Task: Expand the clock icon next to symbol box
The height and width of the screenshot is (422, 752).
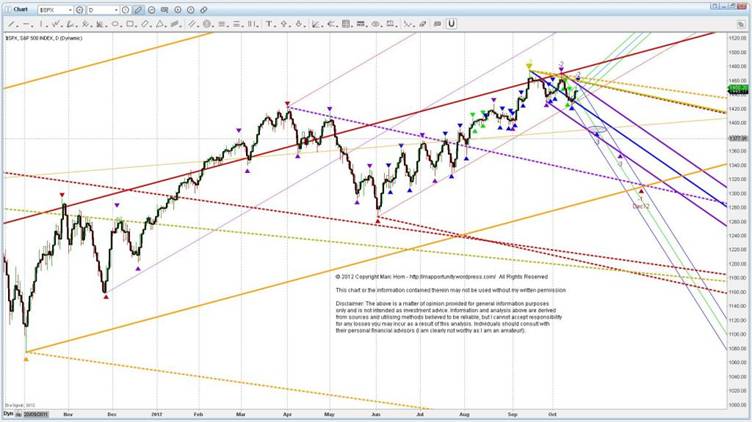Action: [x=80, y=9]
